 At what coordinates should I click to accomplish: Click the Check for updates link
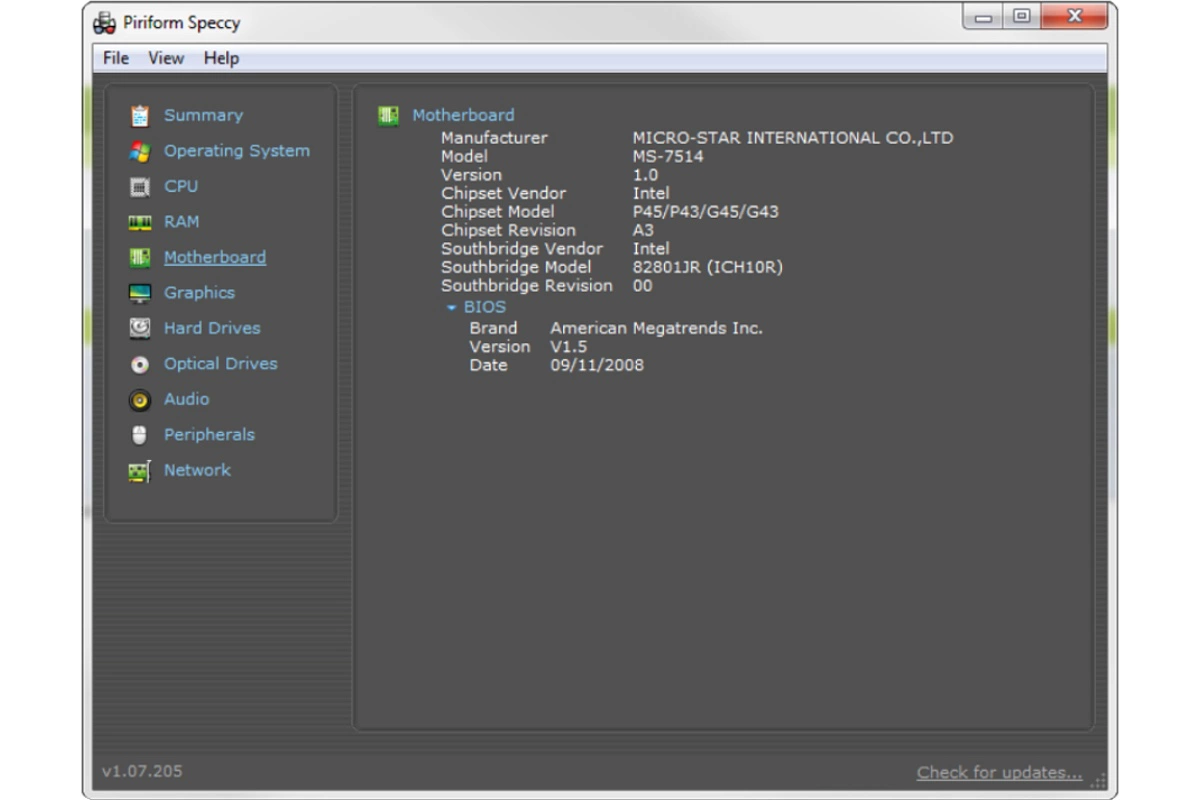(999, 772)
